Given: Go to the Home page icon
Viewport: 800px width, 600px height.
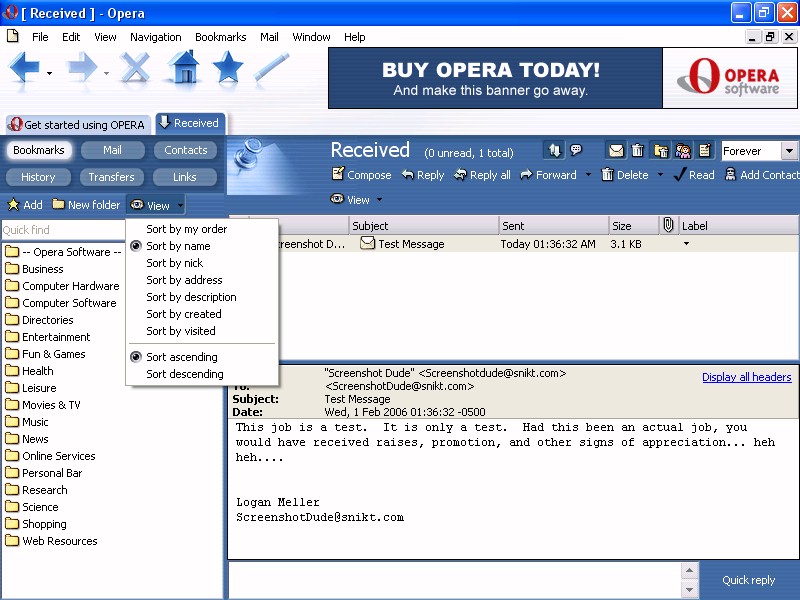Looking at the screenshot, I should (x=183, y=68).
